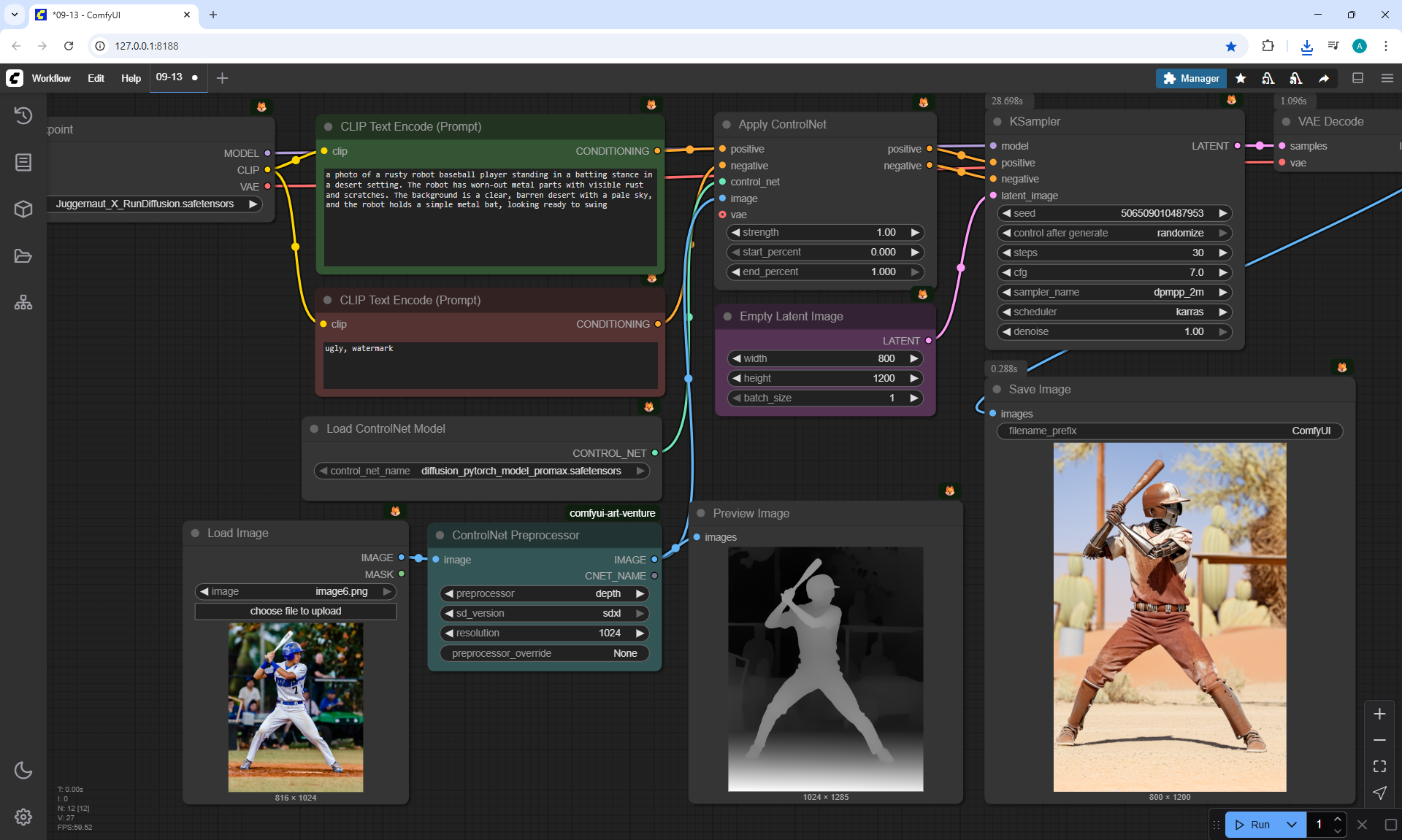1402x840 pixels.
Task: Open sampler_name dpmpp_2m dropdown
Action: (1114, 292)
